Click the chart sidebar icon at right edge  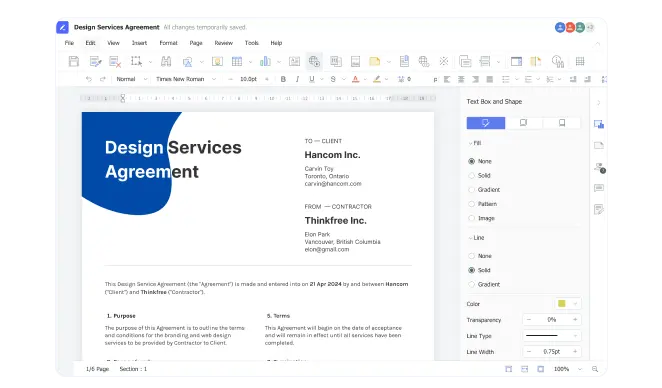[x=599, y=124]
